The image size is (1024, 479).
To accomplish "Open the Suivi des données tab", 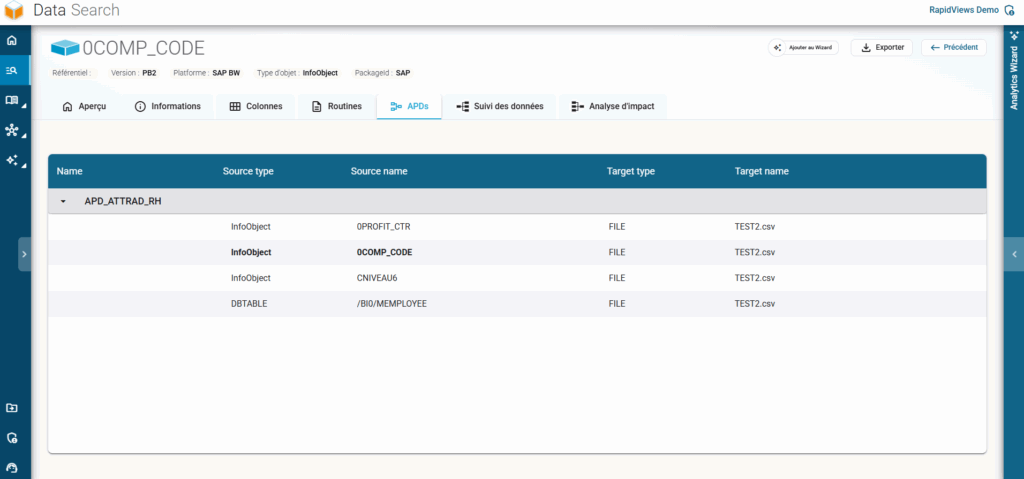I will pos(499,106).
